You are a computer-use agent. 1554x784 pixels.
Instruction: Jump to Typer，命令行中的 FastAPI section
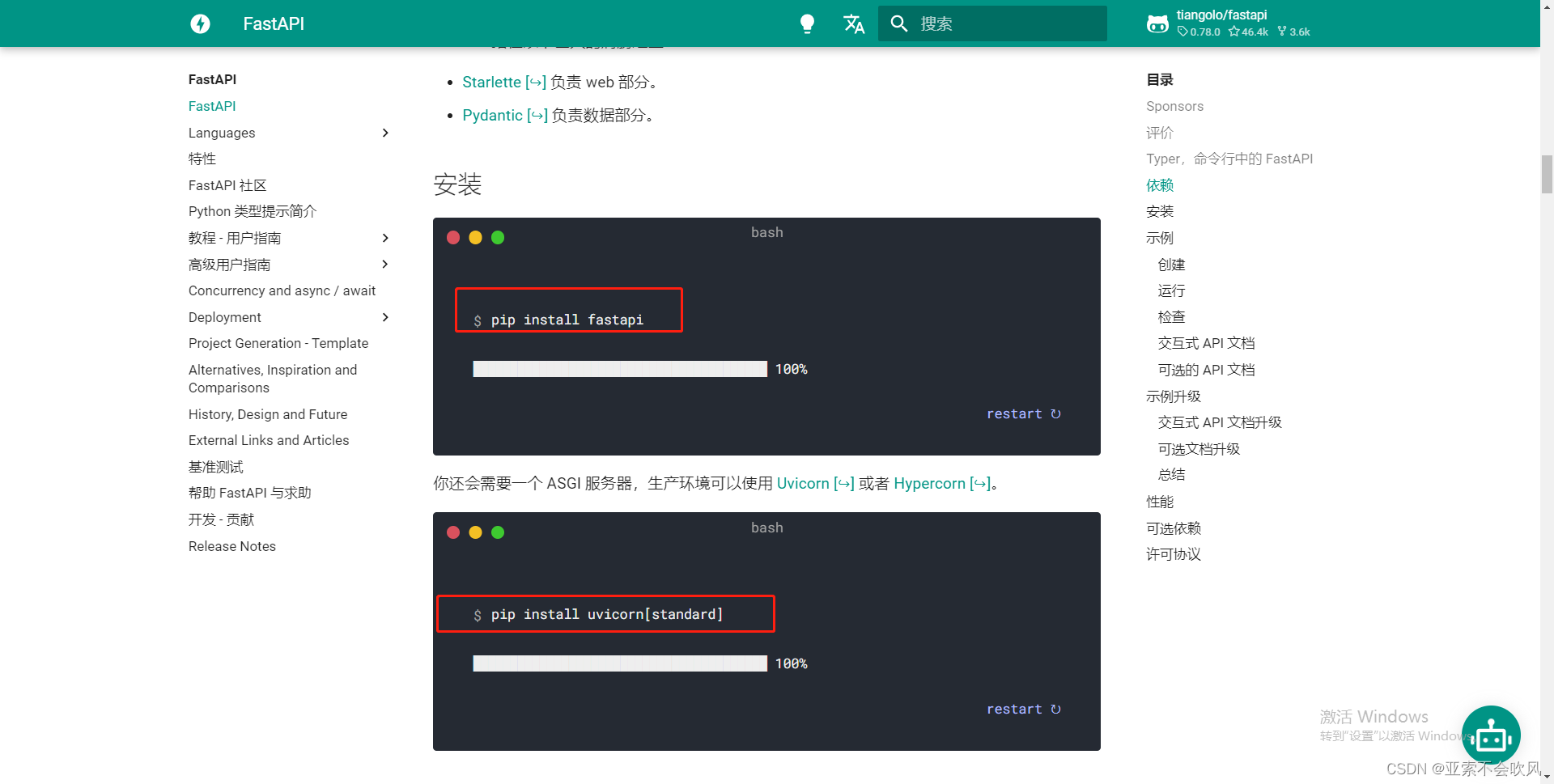pyautogui.click(x=1229, y=159)
